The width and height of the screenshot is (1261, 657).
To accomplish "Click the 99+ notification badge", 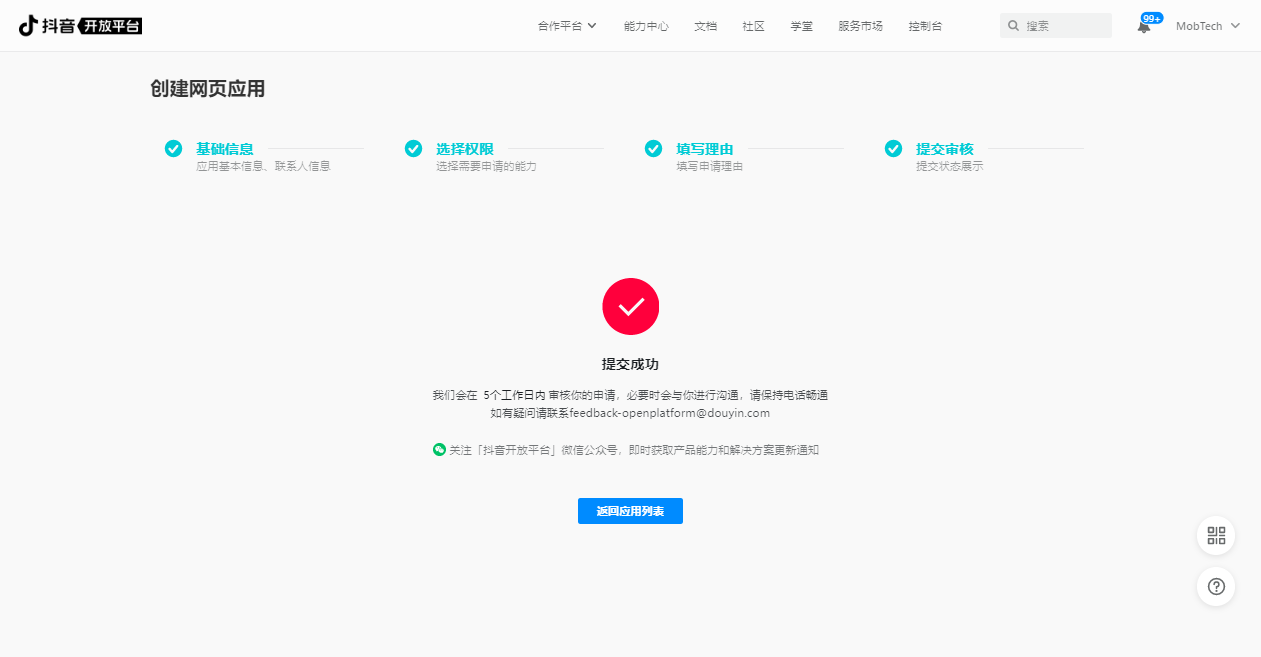I will [x=1152, y=18].
